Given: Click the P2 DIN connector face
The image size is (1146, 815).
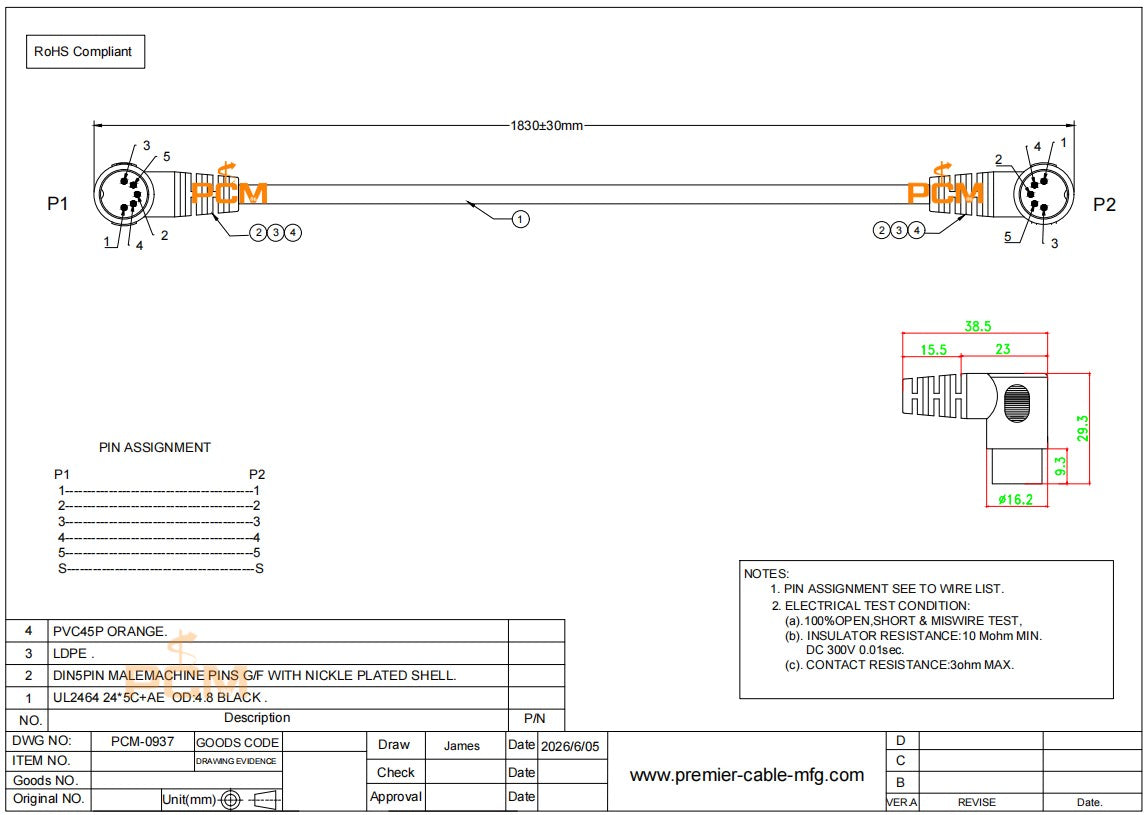Looking at the screenshot, I should [1043, 194].
